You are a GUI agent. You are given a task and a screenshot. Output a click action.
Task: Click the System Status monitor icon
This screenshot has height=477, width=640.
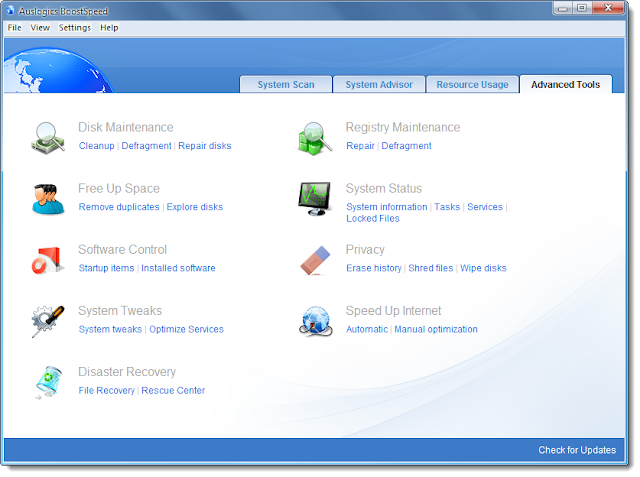pos(314,199)
